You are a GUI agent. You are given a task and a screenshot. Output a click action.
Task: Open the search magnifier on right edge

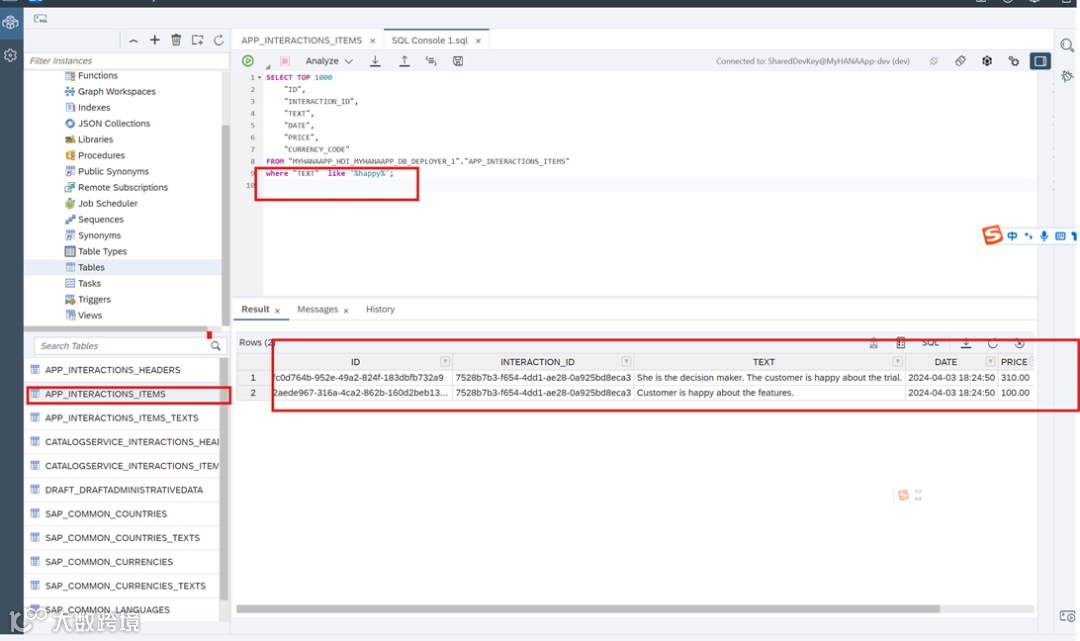tap(1067, 45)
